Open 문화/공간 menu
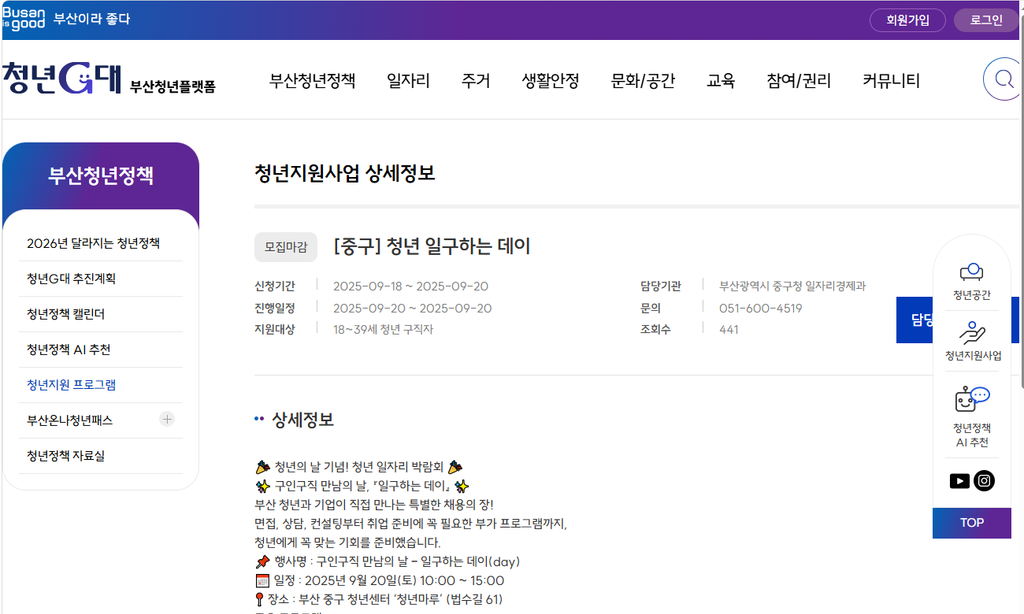The height and width of the screenshot is (614, 1024). pyautogui.click(x=643, y=80)
